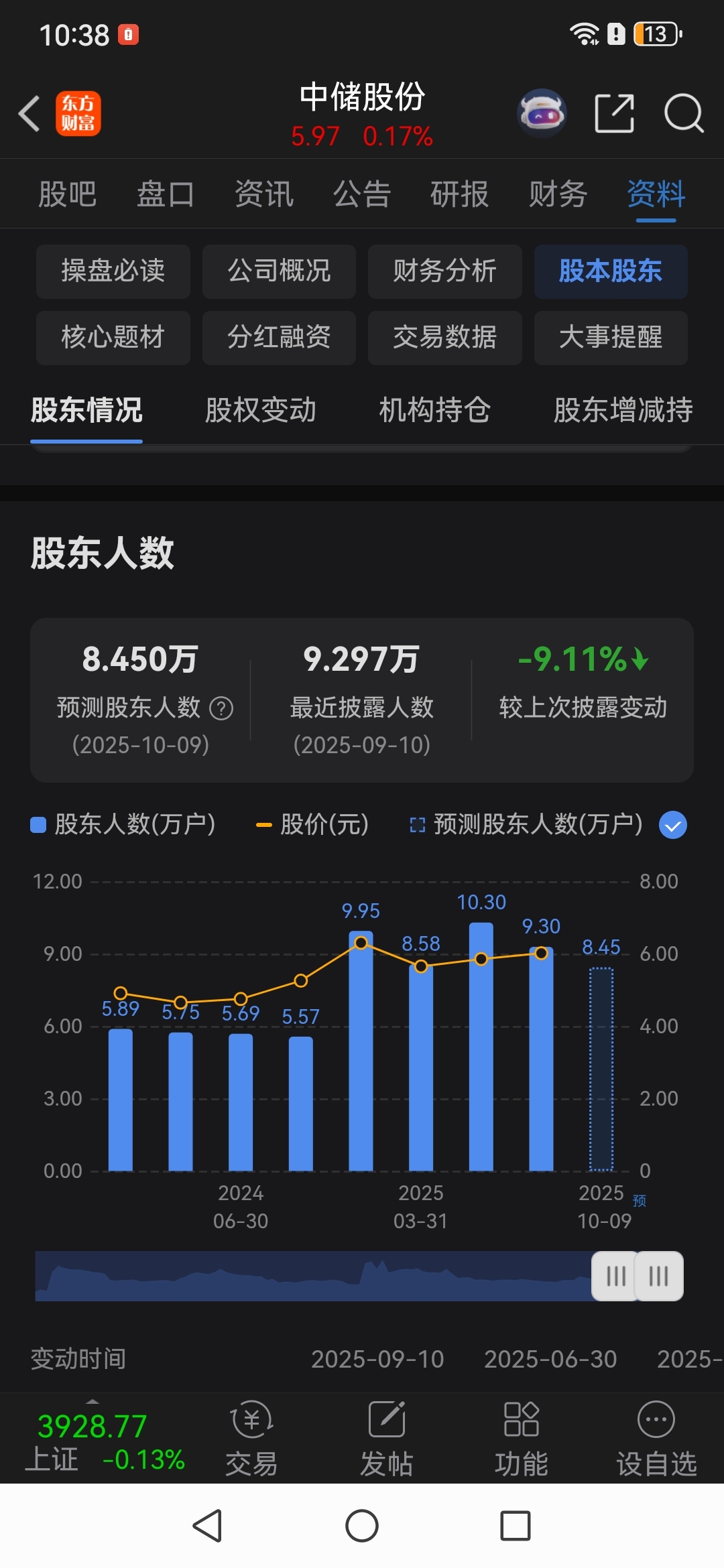Open the 东方财富 app logo
Viewport: 724px width, 1568px height.
click(78, 113)
